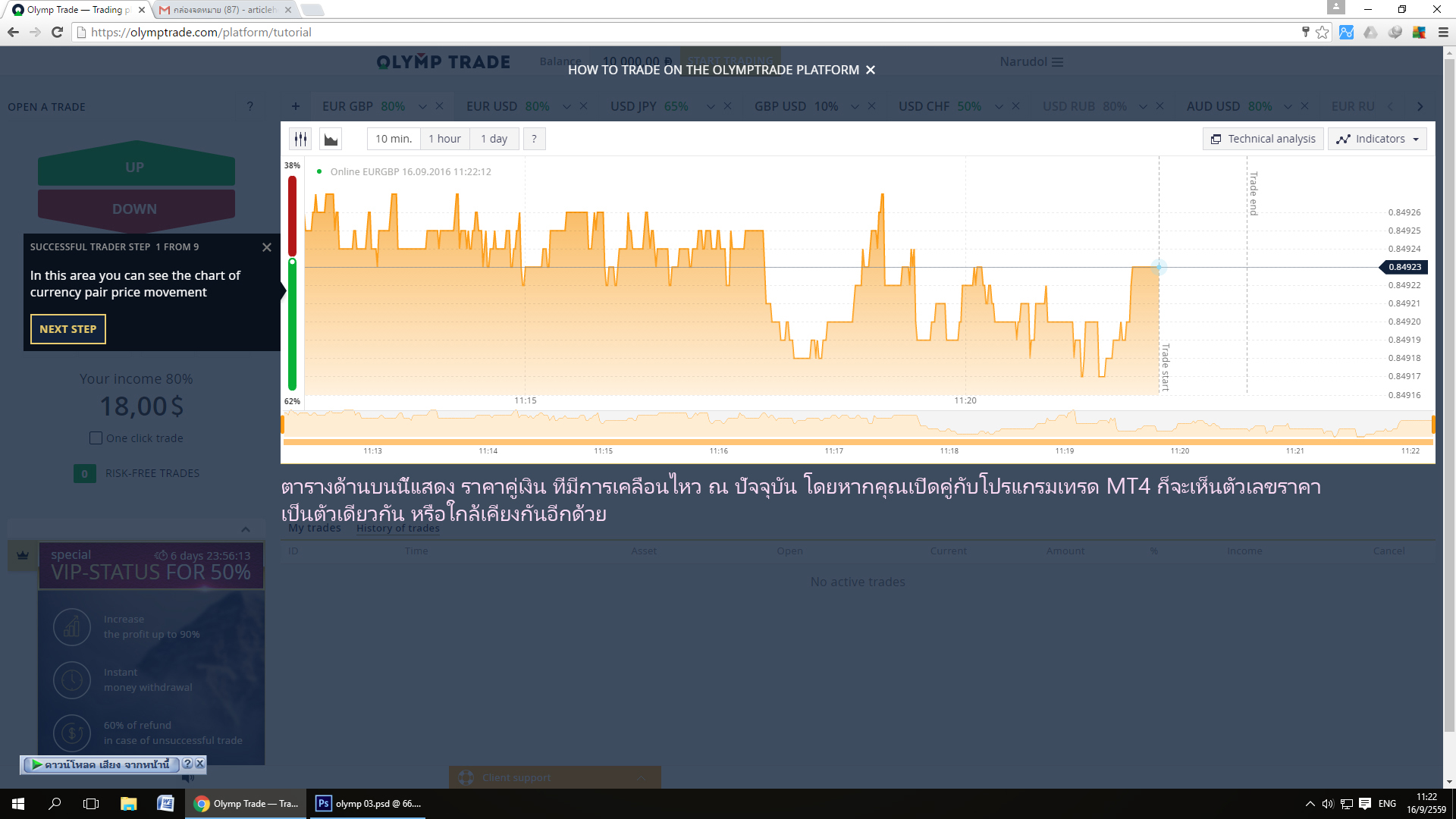Click the volume icon in the system tray
Screen dimensions: 1456x819
pyautogui.click(x=1328, y=804)
